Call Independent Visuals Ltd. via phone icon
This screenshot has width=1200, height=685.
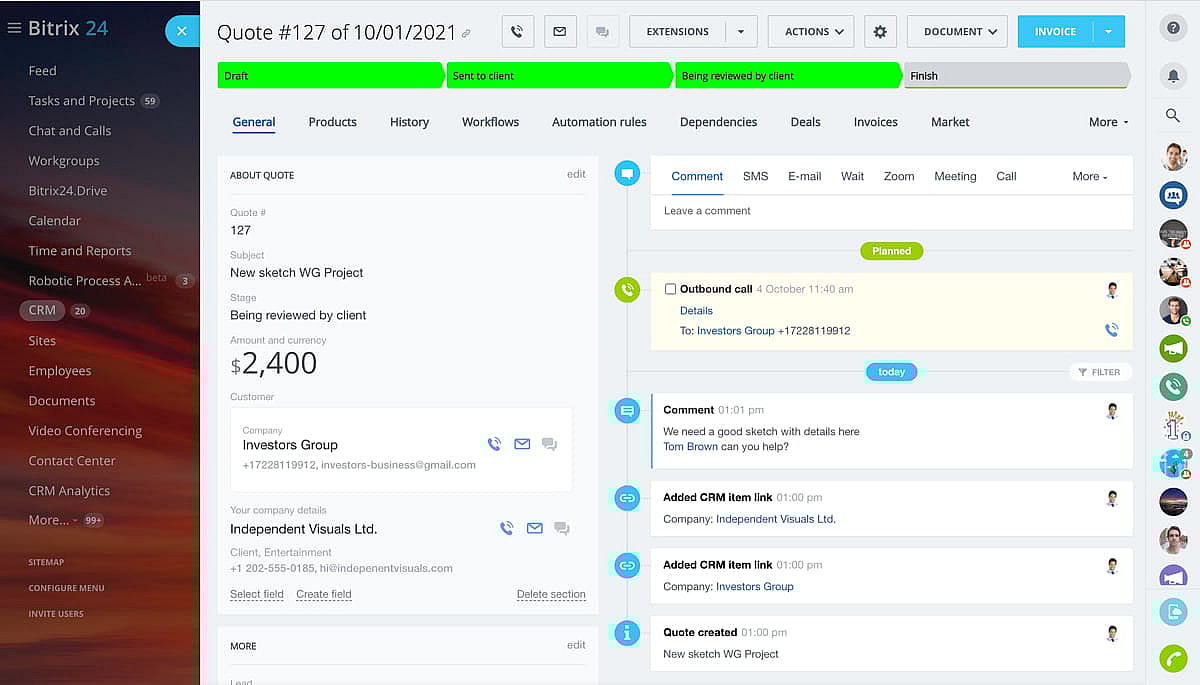point(507,529)
